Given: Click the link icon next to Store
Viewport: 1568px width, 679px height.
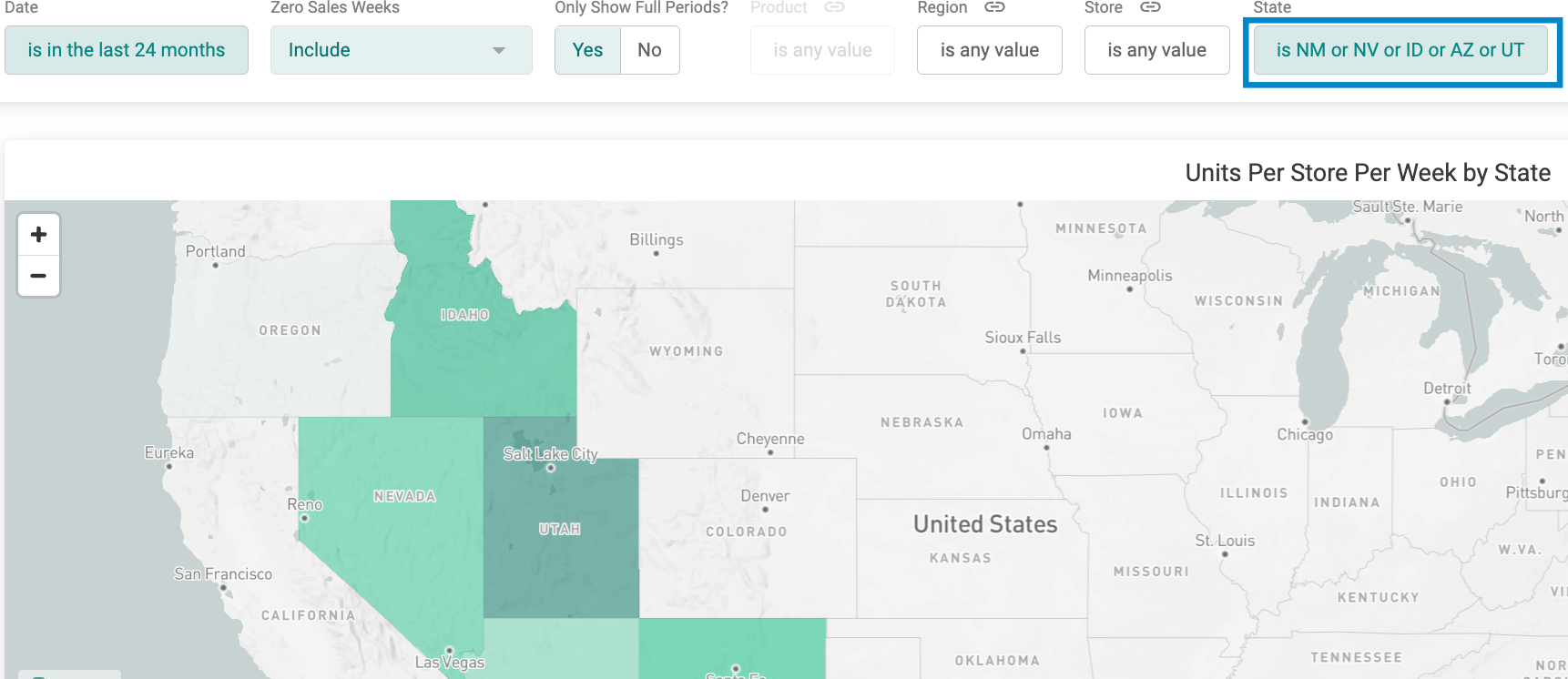Looking at the screenshot, I should click(1150, 7).
